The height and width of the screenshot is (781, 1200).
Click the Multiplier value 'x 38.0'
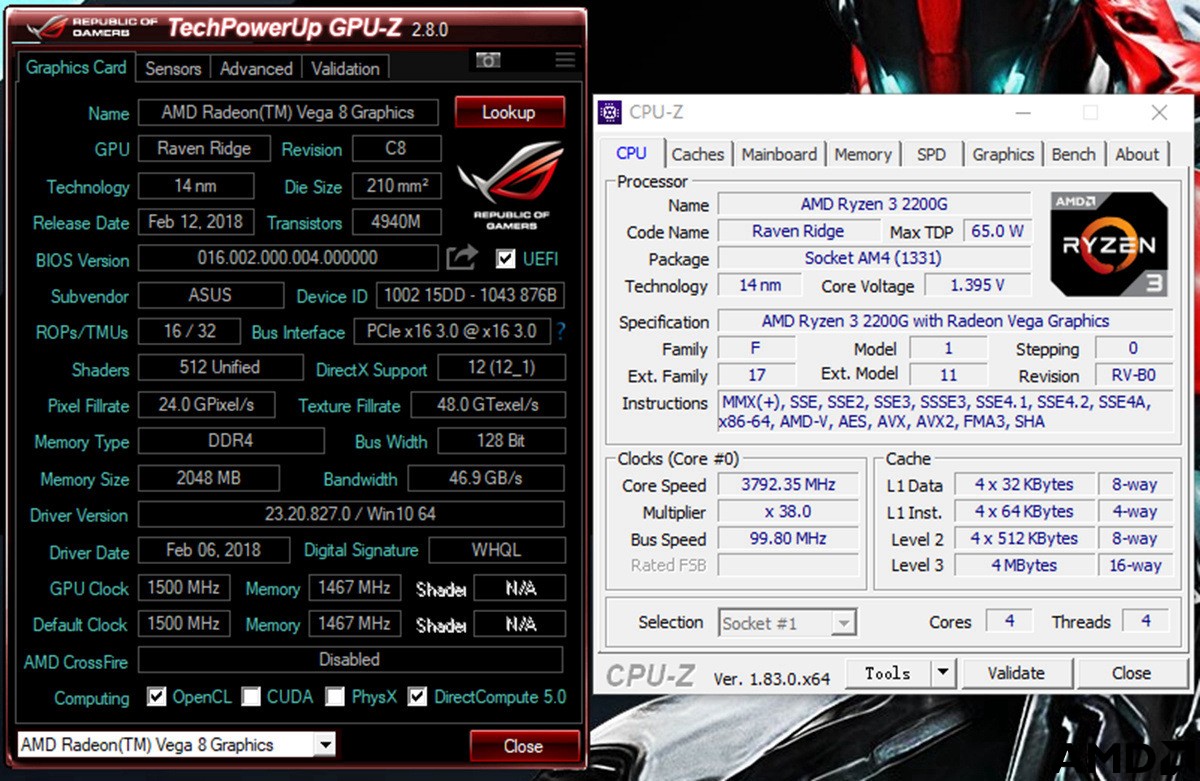tap(786, 512)
